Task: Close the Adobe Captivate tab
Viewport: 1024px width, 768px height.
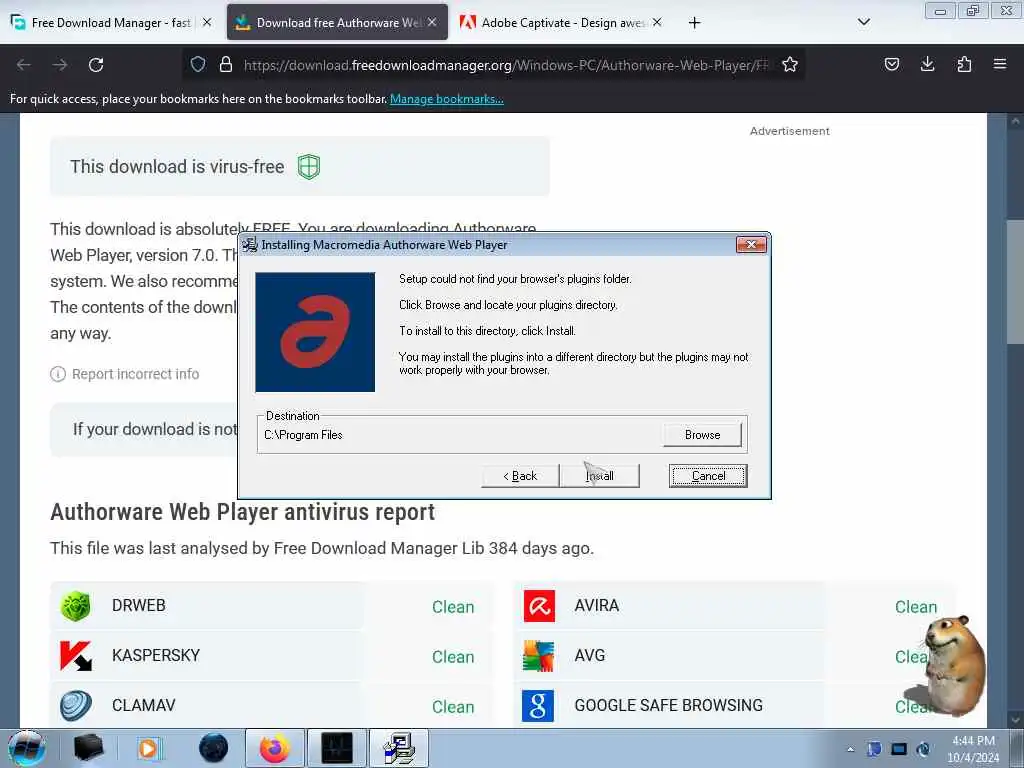Action: pyautogui.click(x=657, y=22)
